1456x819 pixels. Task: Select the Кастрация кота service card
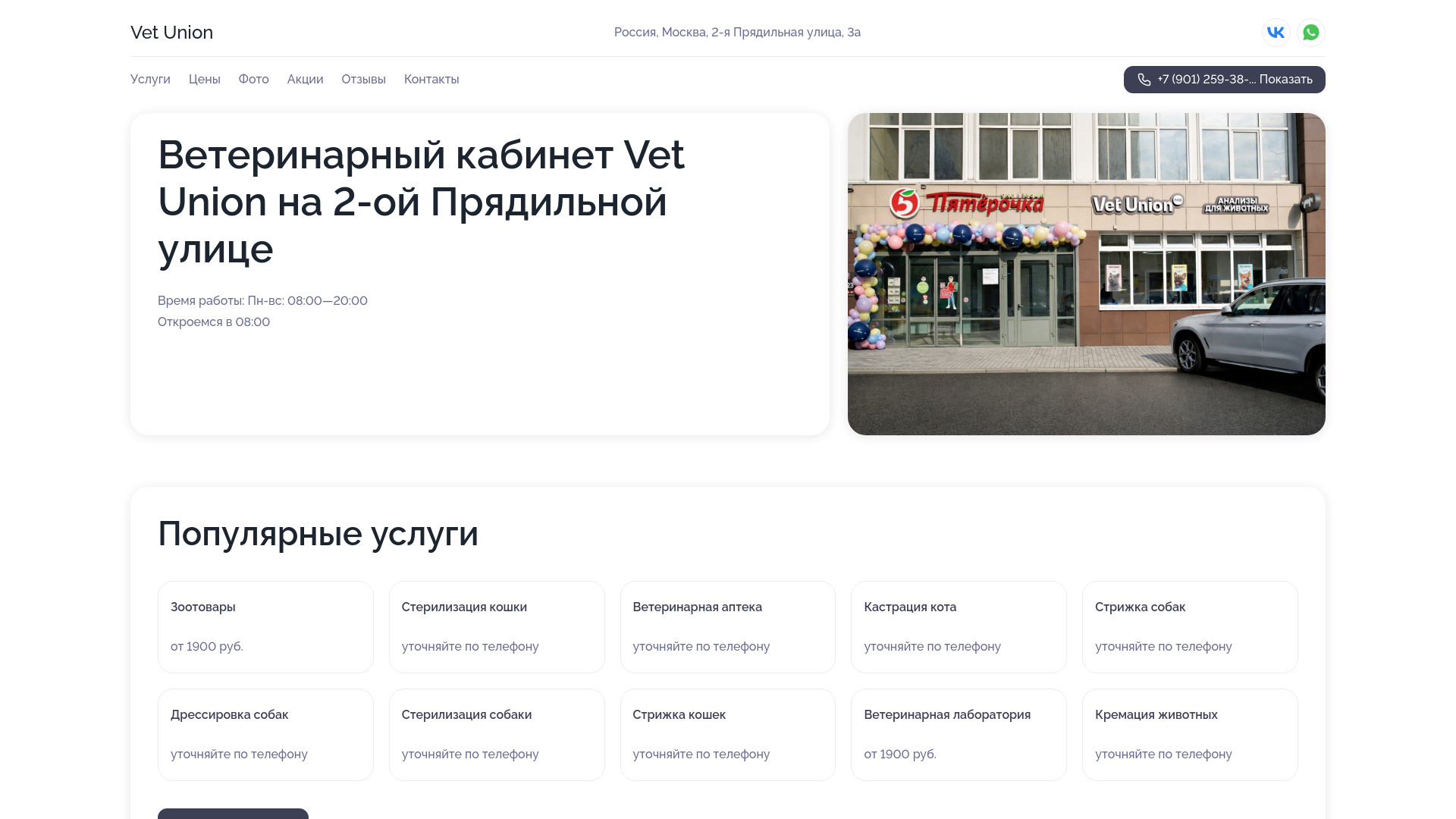pos(959,627)
